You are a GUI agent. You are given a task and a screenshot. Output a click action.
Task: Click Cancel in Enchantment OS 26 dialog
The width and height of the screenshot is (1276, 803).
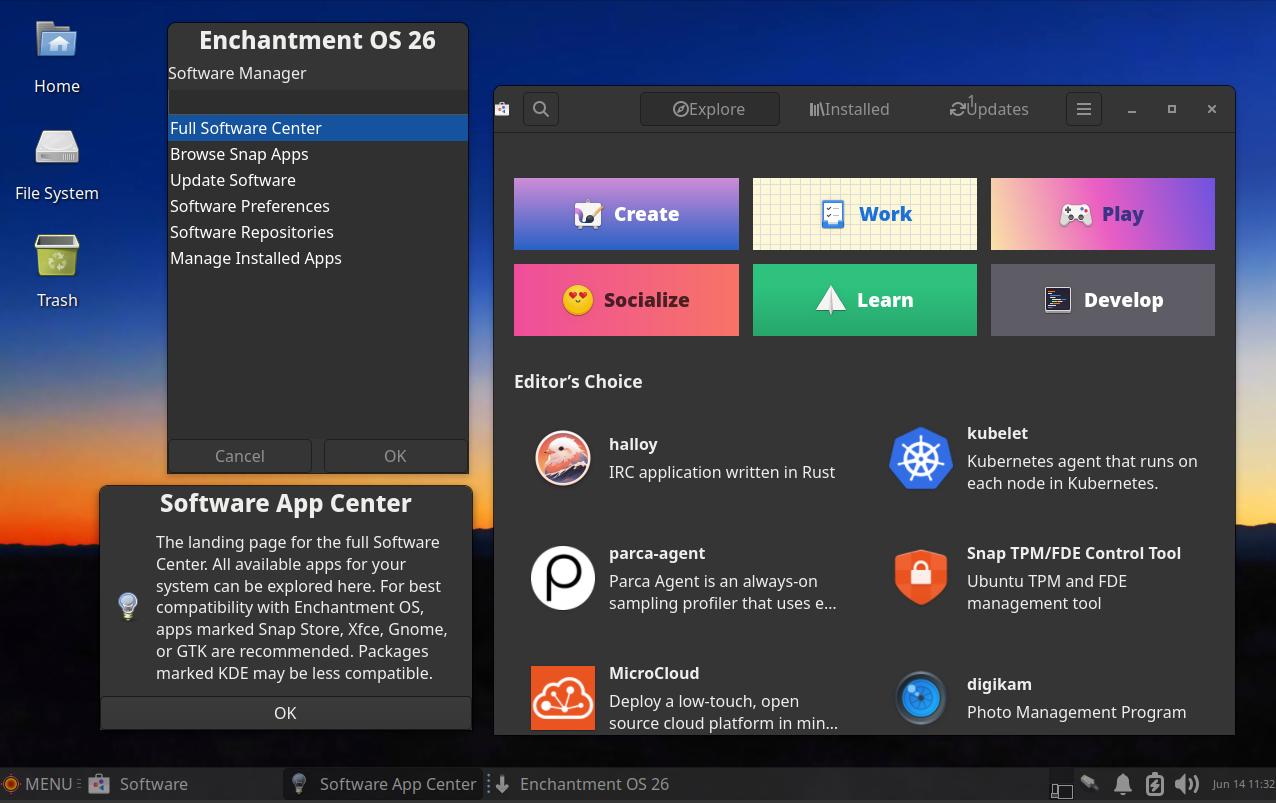[x=240, y=456]
